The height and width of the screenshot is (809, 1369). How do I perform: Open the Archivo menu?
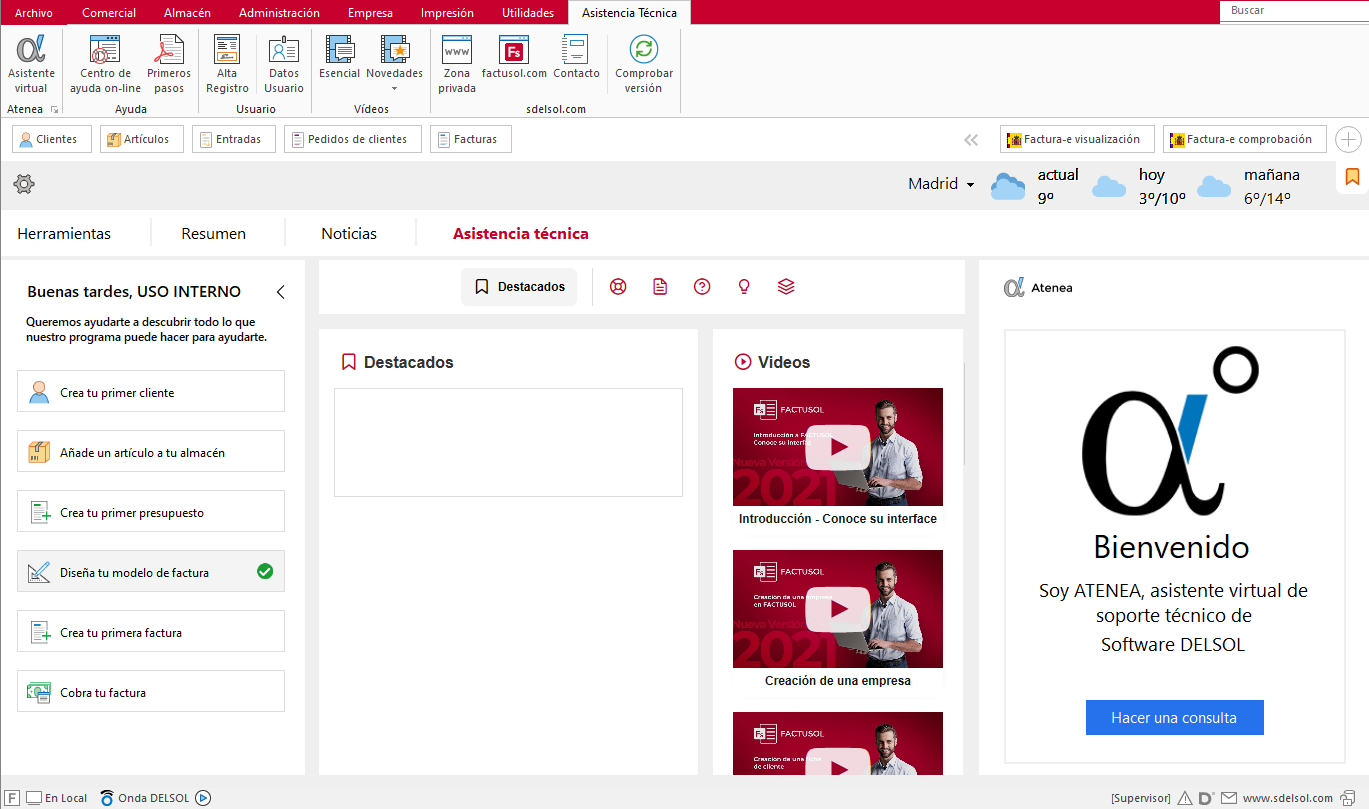(34, 13)
